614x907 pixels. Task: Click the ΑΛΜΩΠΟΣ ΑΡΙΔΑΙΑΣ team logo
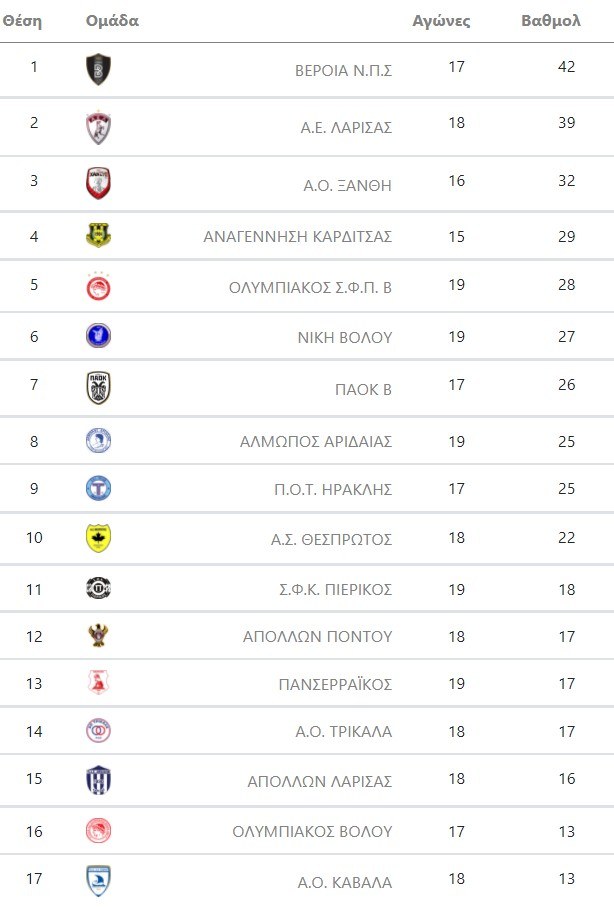point(98,441)
